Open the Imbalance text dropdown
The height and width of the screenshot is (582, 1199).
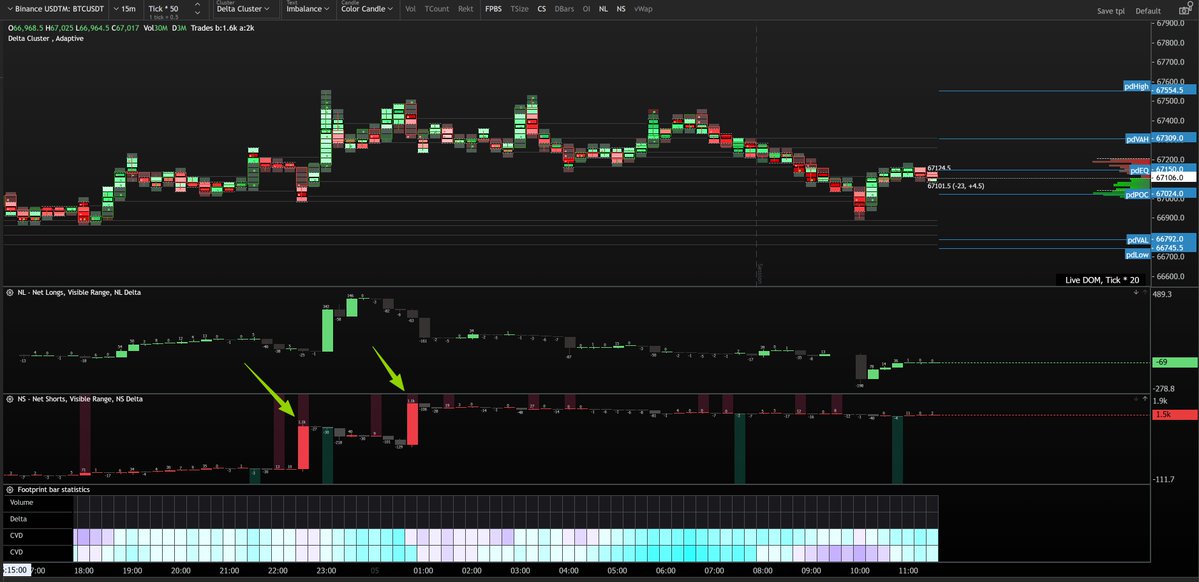pyautogui.click(x=307, y=9)
